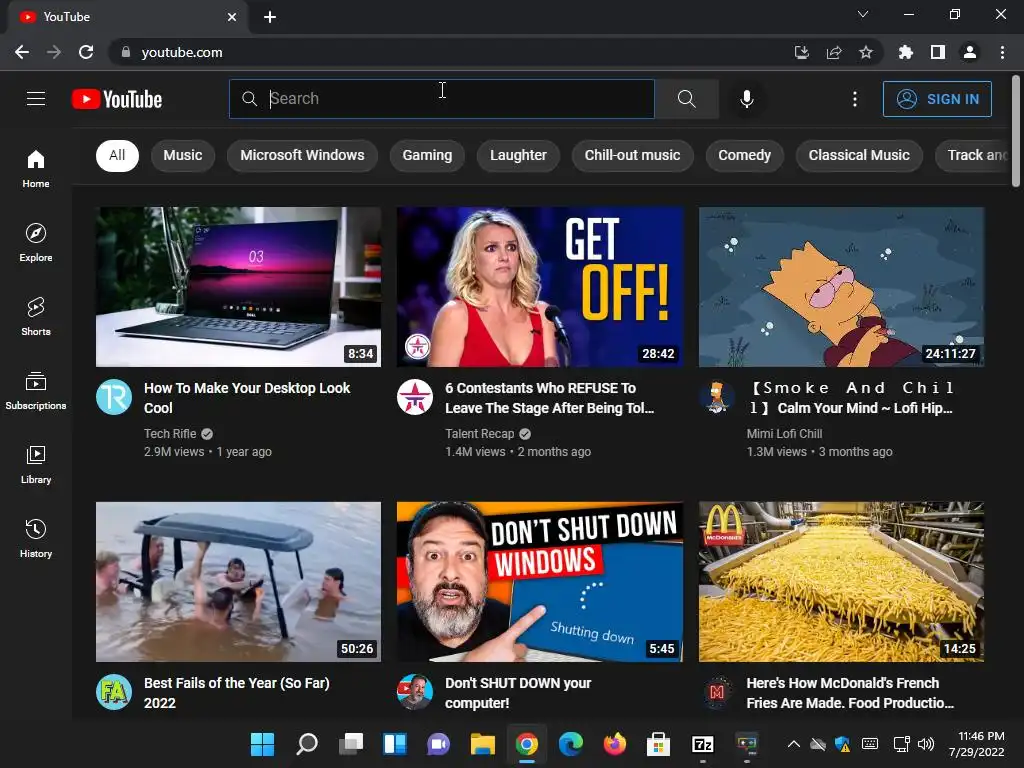Click the McDonald's fries thumbnail

pyautogui.click(x=841, y=581)
